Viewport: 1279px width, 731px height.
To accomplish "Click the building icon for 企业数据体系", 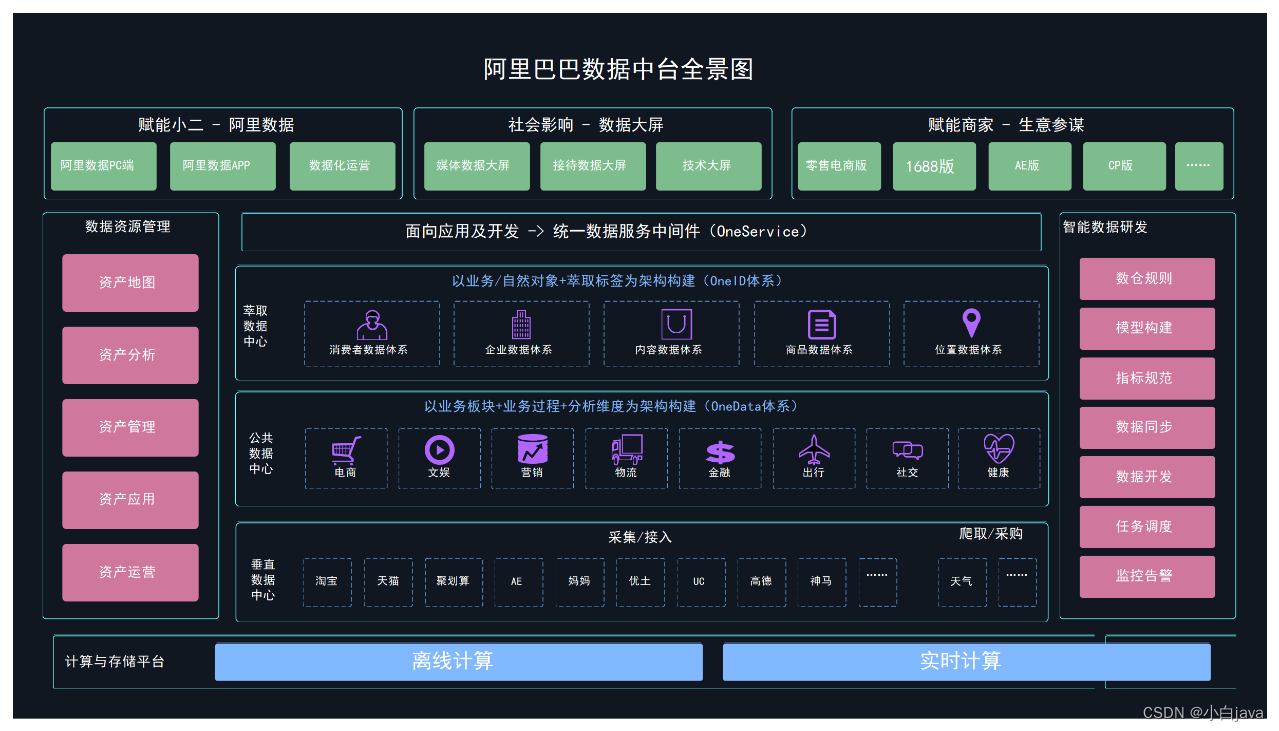I will (521, 324).
